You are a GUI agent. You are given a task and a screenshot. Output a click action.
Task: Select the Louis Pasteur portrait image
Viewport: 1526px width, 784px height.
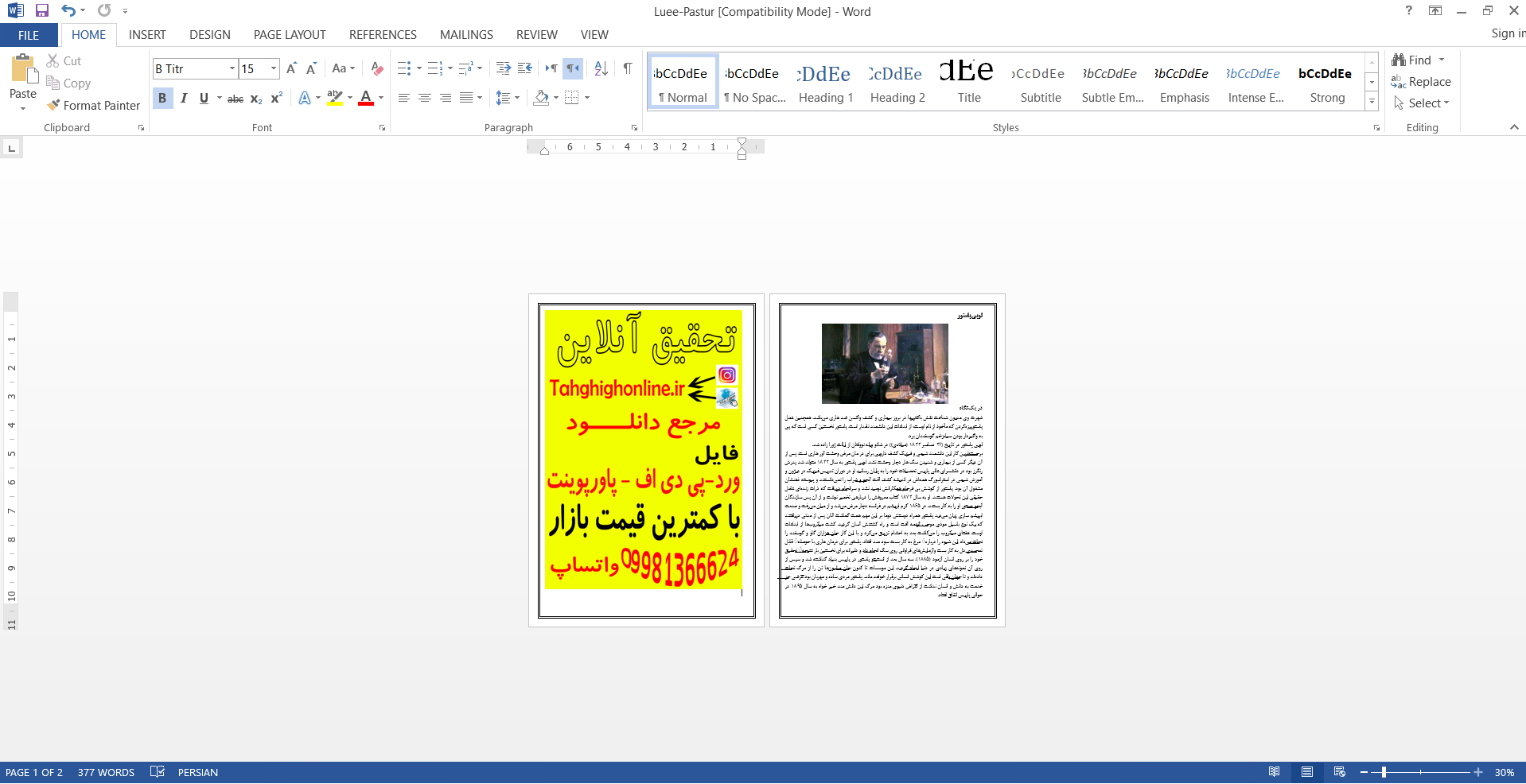pyautogui.click(x=885, y=363)
